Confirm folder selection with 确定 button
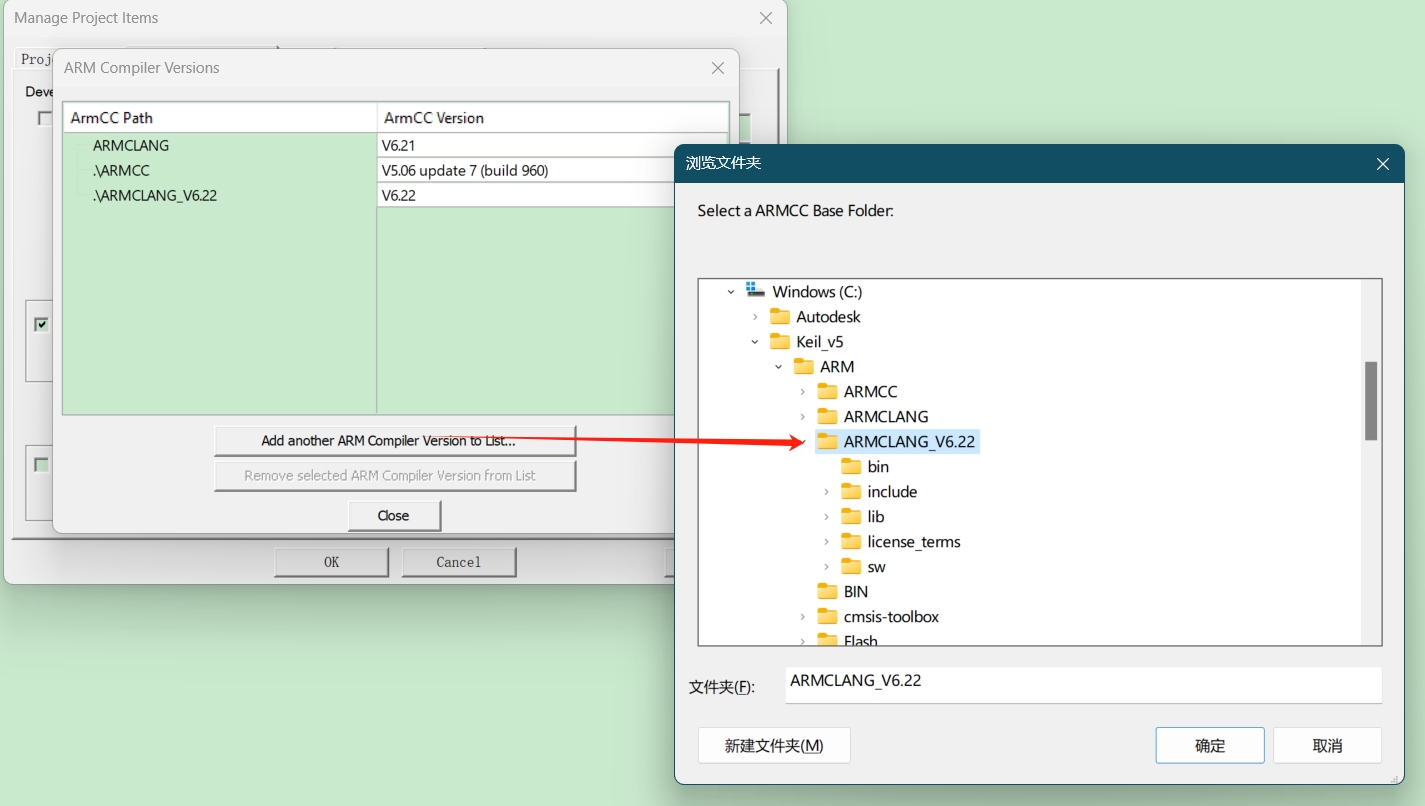Screen dimensions: 1425x806 coord(1210,746)
